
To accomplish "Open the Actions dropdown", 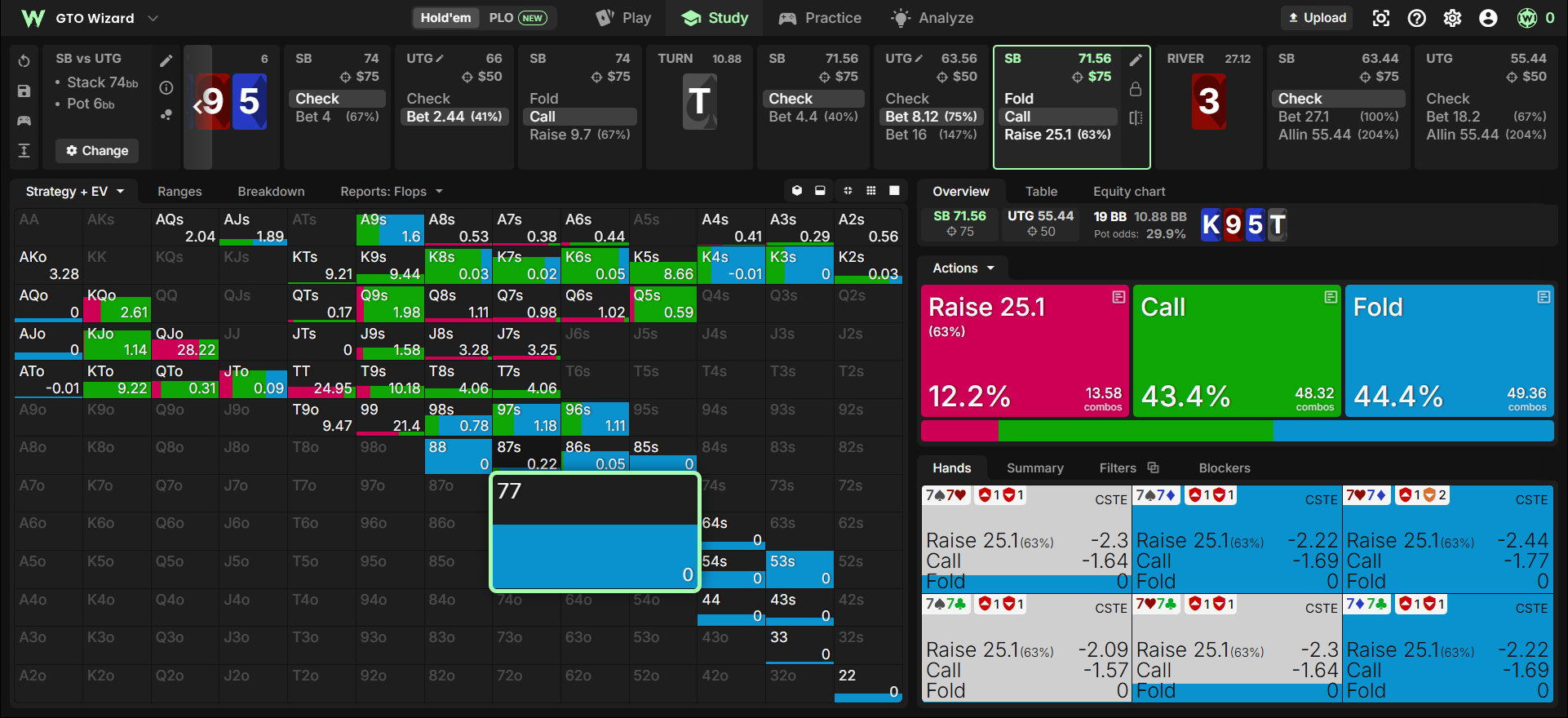I will pos(963,268).
